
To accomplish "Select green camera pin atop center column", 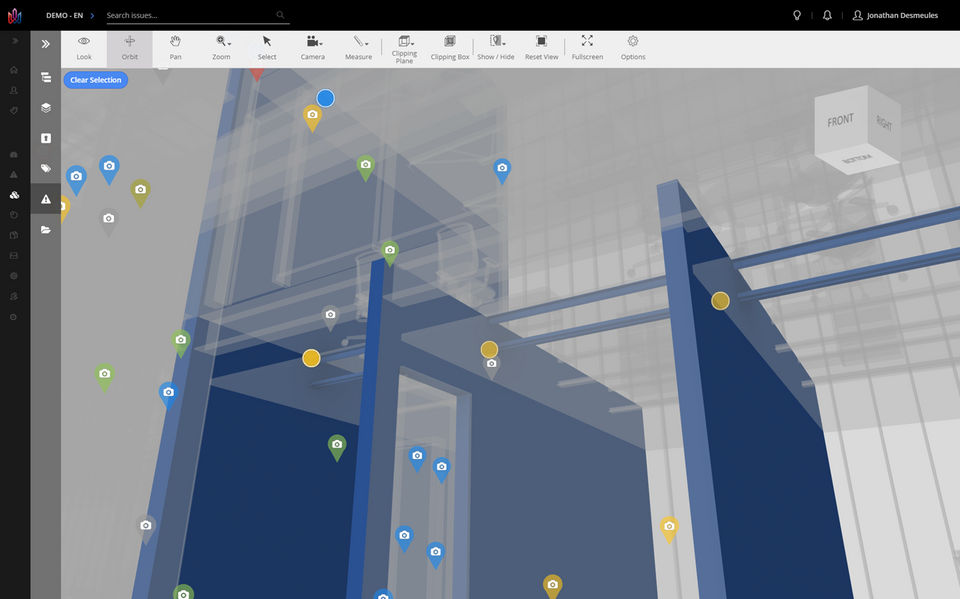I will [390, 252].
